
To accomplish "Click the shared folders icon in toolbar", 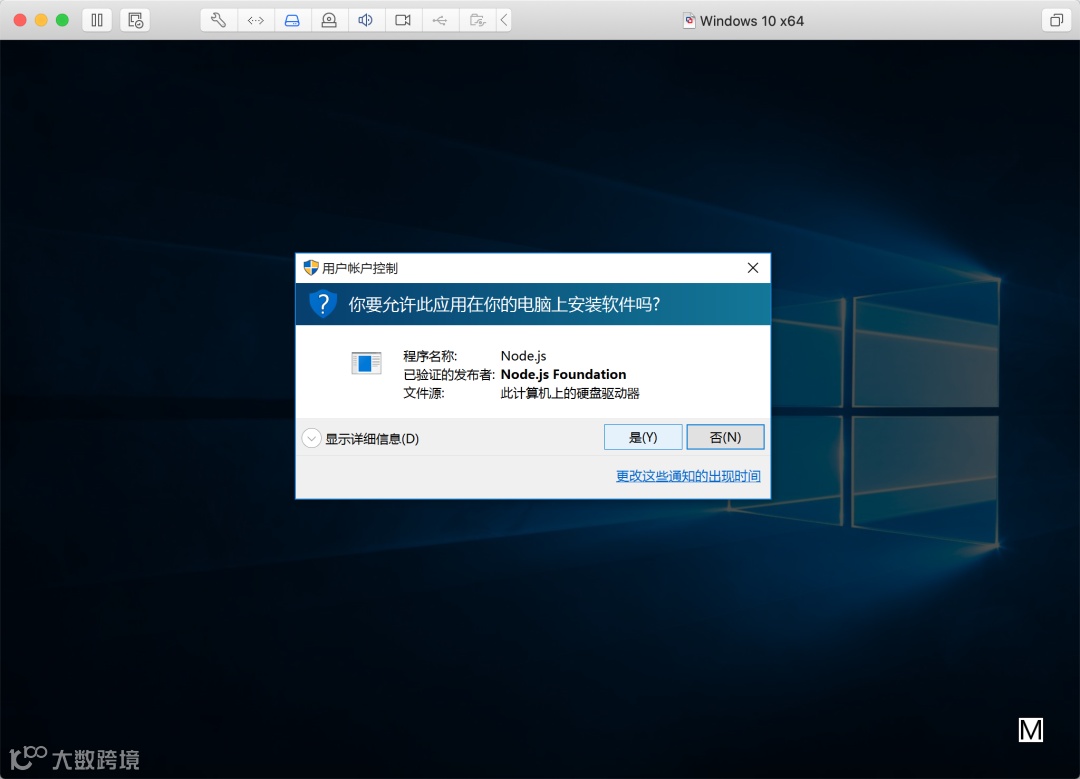I will (x=477, y=20).
